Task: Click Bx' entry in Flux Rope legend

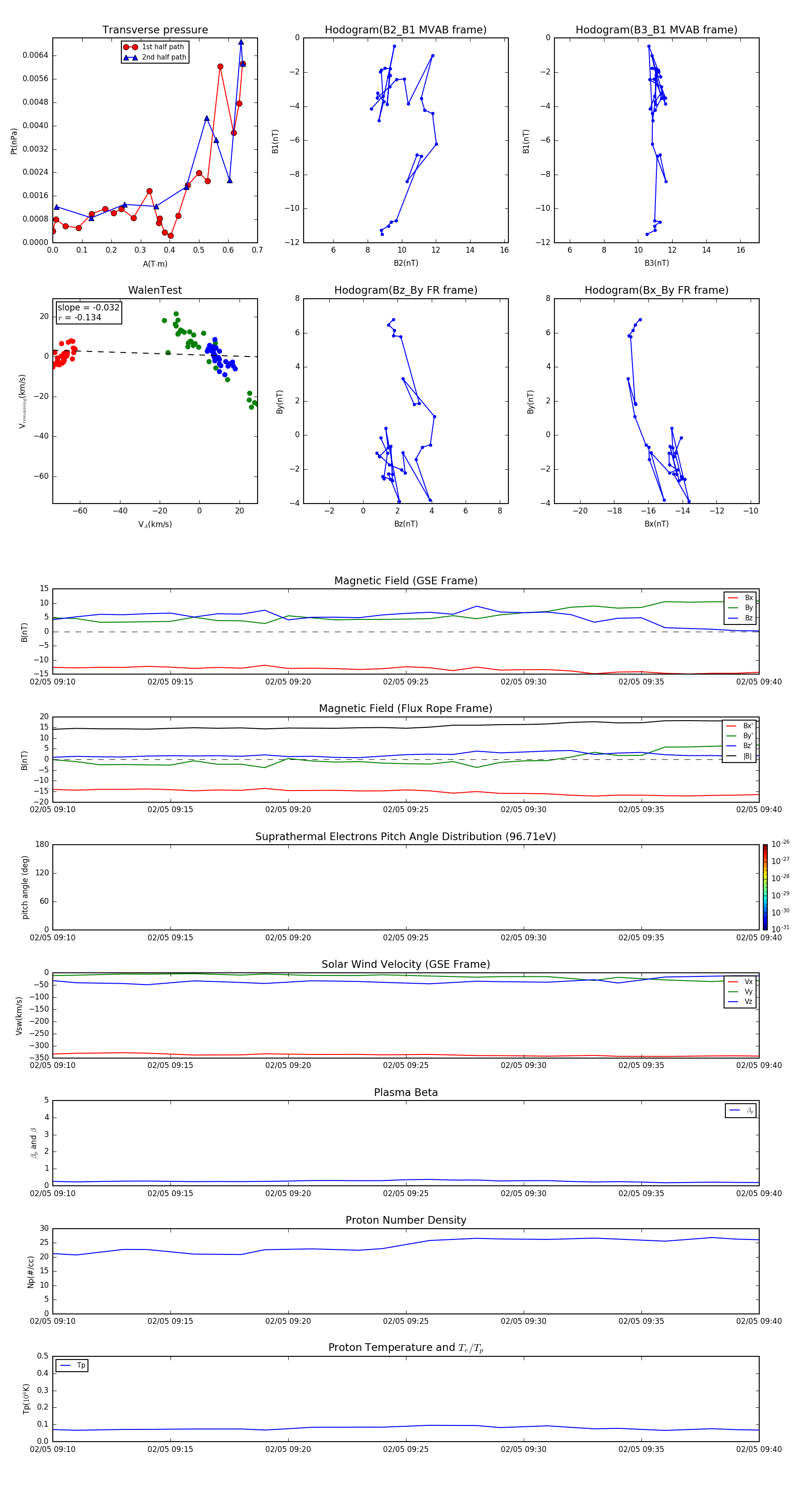Action: pyautogui.click(x=739, y=726)
